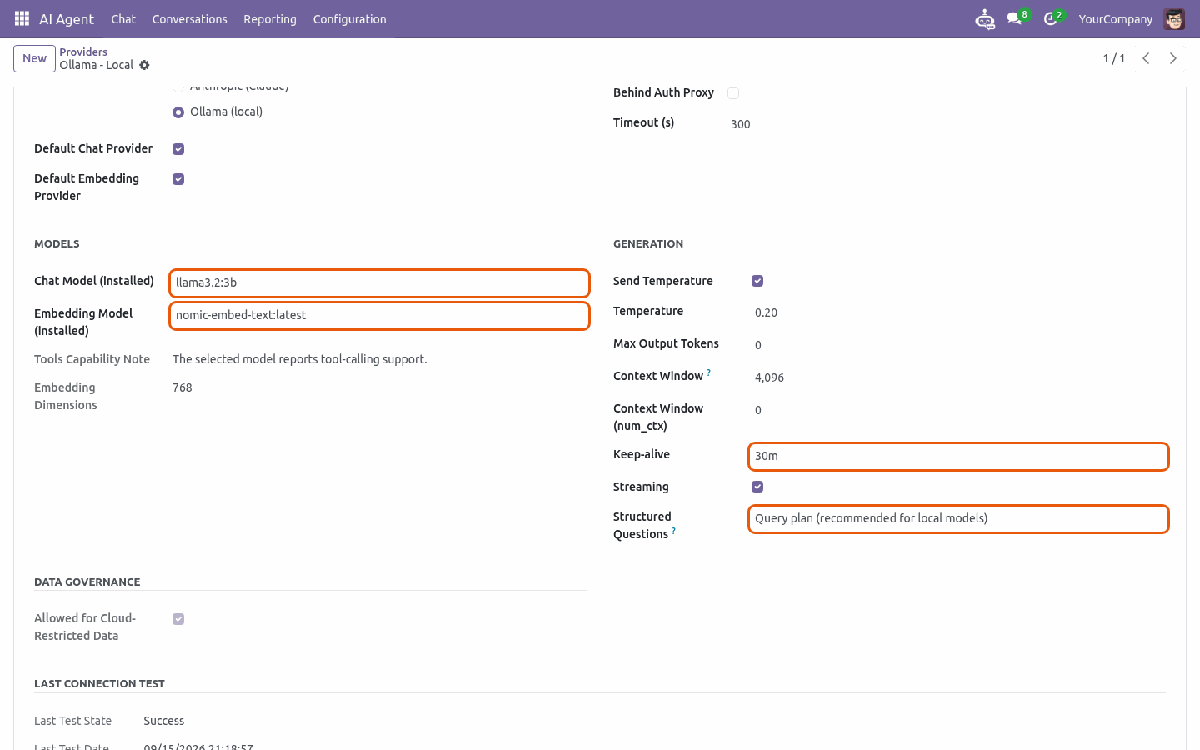The image size is (1200, 750).
Task: Click the AI Agent app title
Action: pyautogui.click(x=68, y=19)
